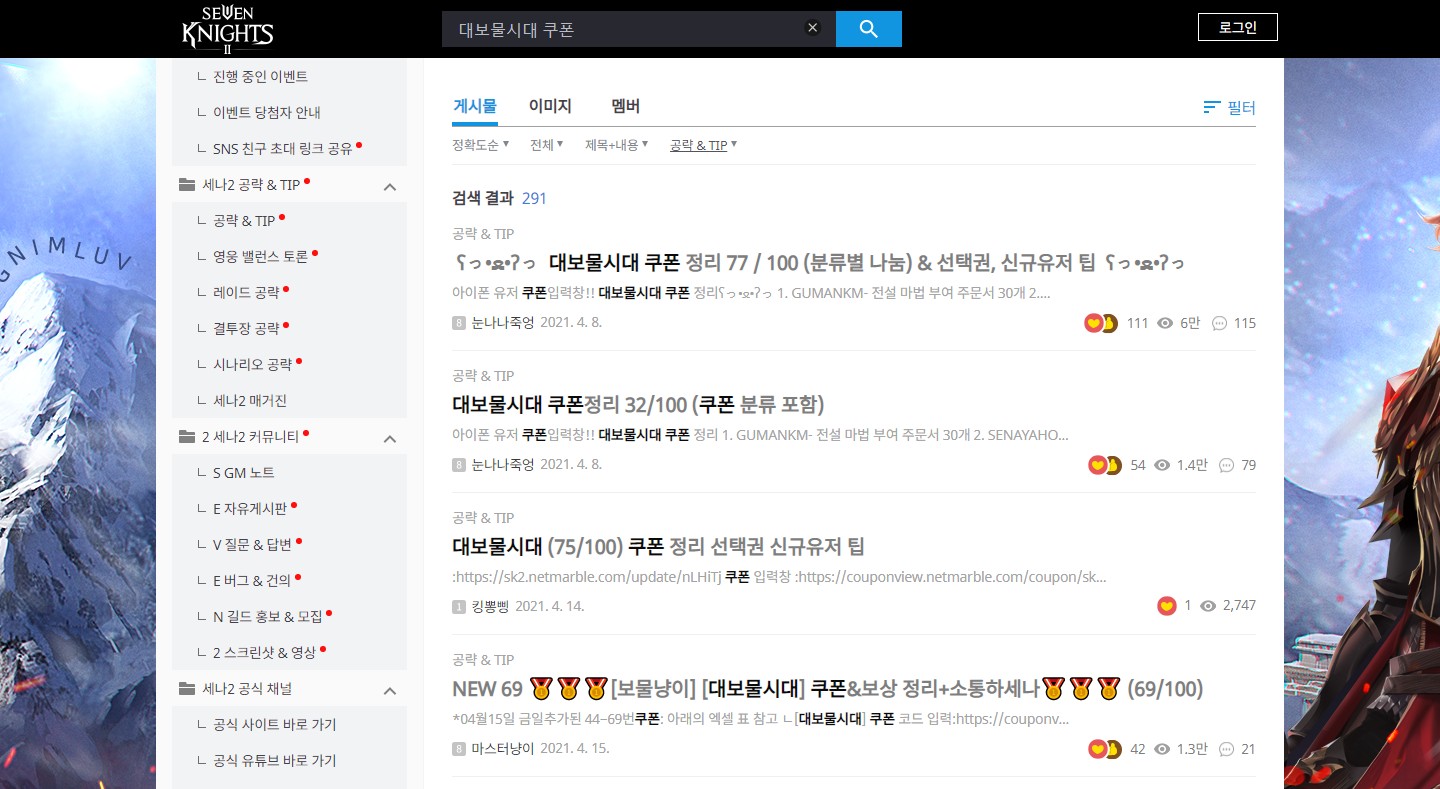The height and width of the screenshot is (789, 1440).
Task: Click view-count eye icon showing 2,747
Action: point(1208,606)
